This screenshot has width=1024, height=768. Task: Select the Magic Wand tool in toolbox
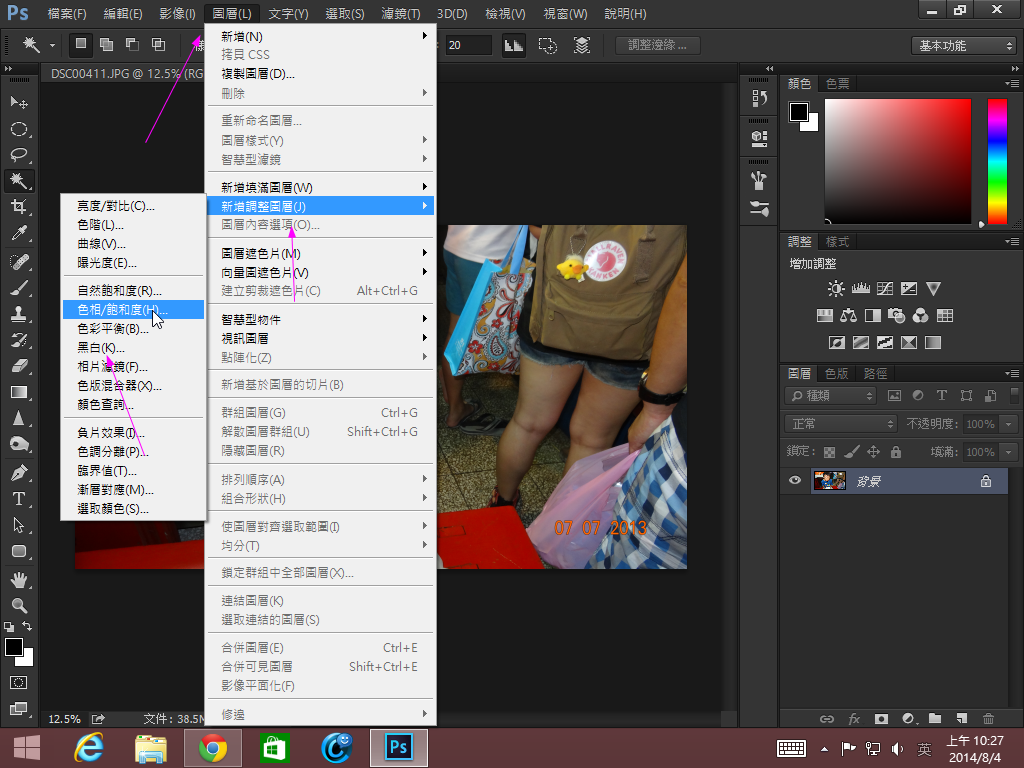pos(19,181)
